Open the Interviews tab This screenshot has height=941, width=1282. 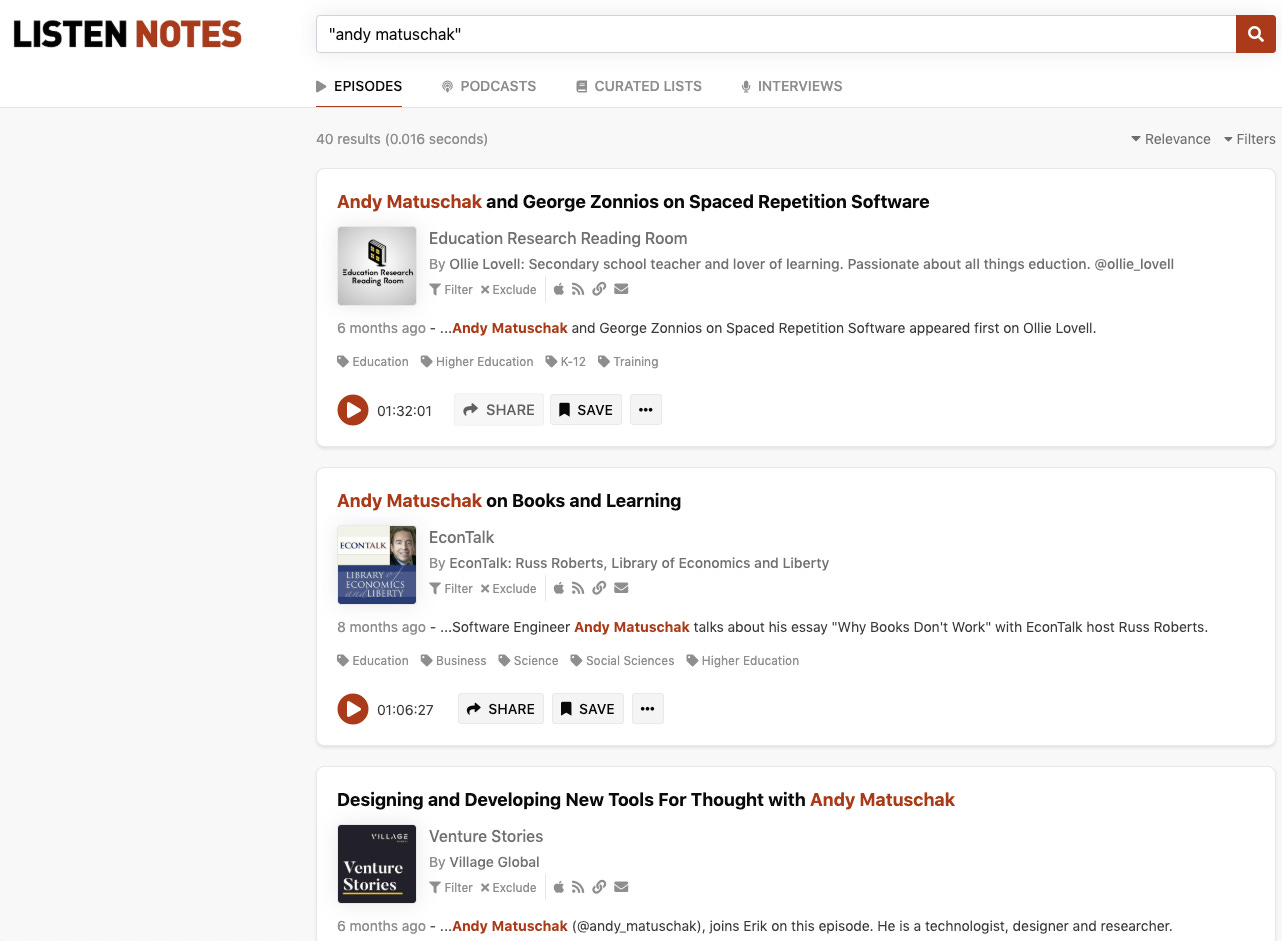point(791,86)
